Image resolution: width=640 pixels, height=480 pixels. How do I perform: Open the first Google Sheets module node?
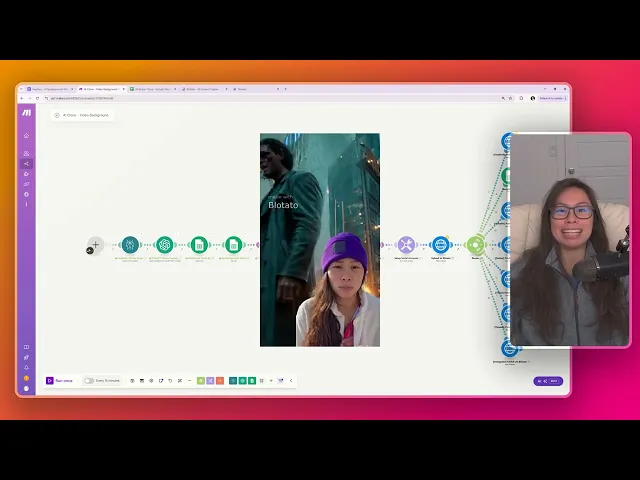tap(199, 245)
